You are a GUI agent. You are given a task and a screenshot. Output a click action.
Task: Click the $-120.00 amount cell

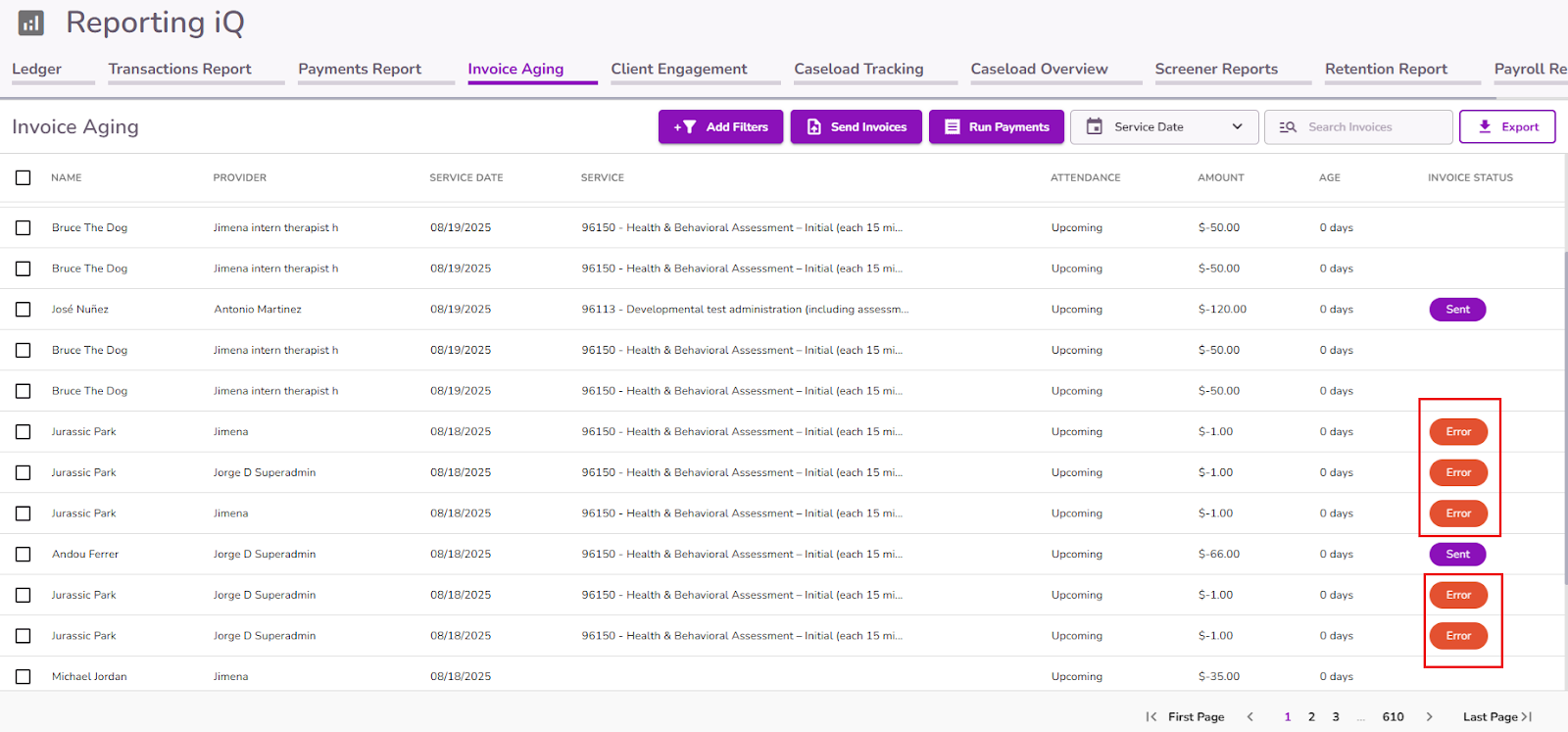click(1222, 310)
